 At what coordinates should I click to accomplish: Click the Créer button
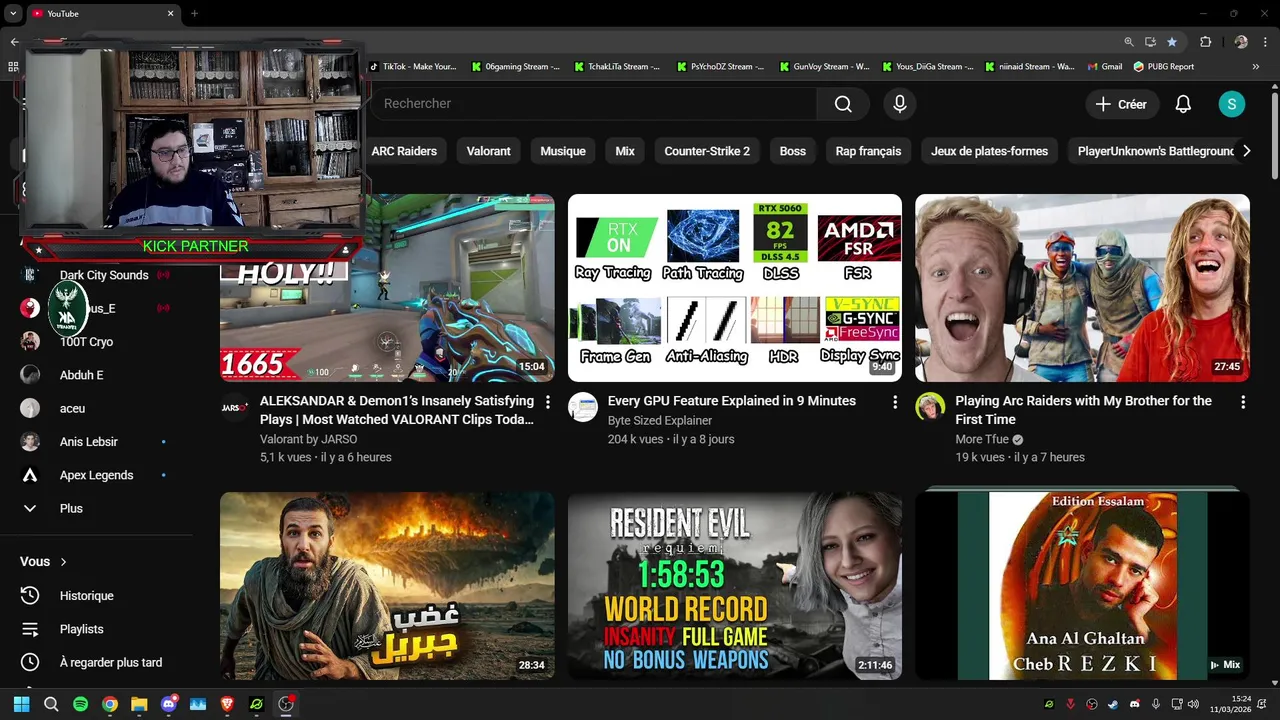[1121, 104]
